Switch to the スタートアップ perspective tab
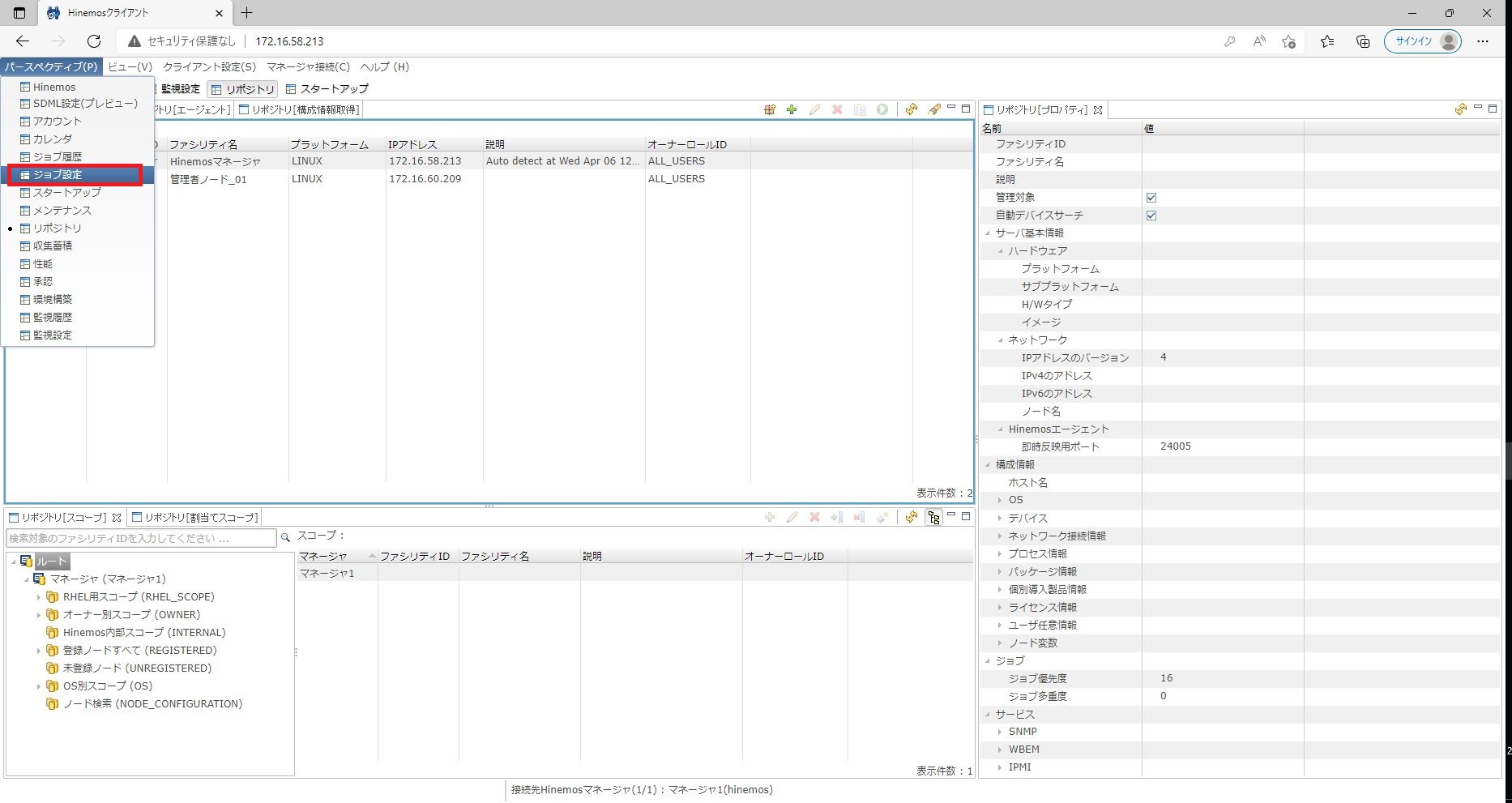This screenshot has height=803, width=1512. pos(327,89)
